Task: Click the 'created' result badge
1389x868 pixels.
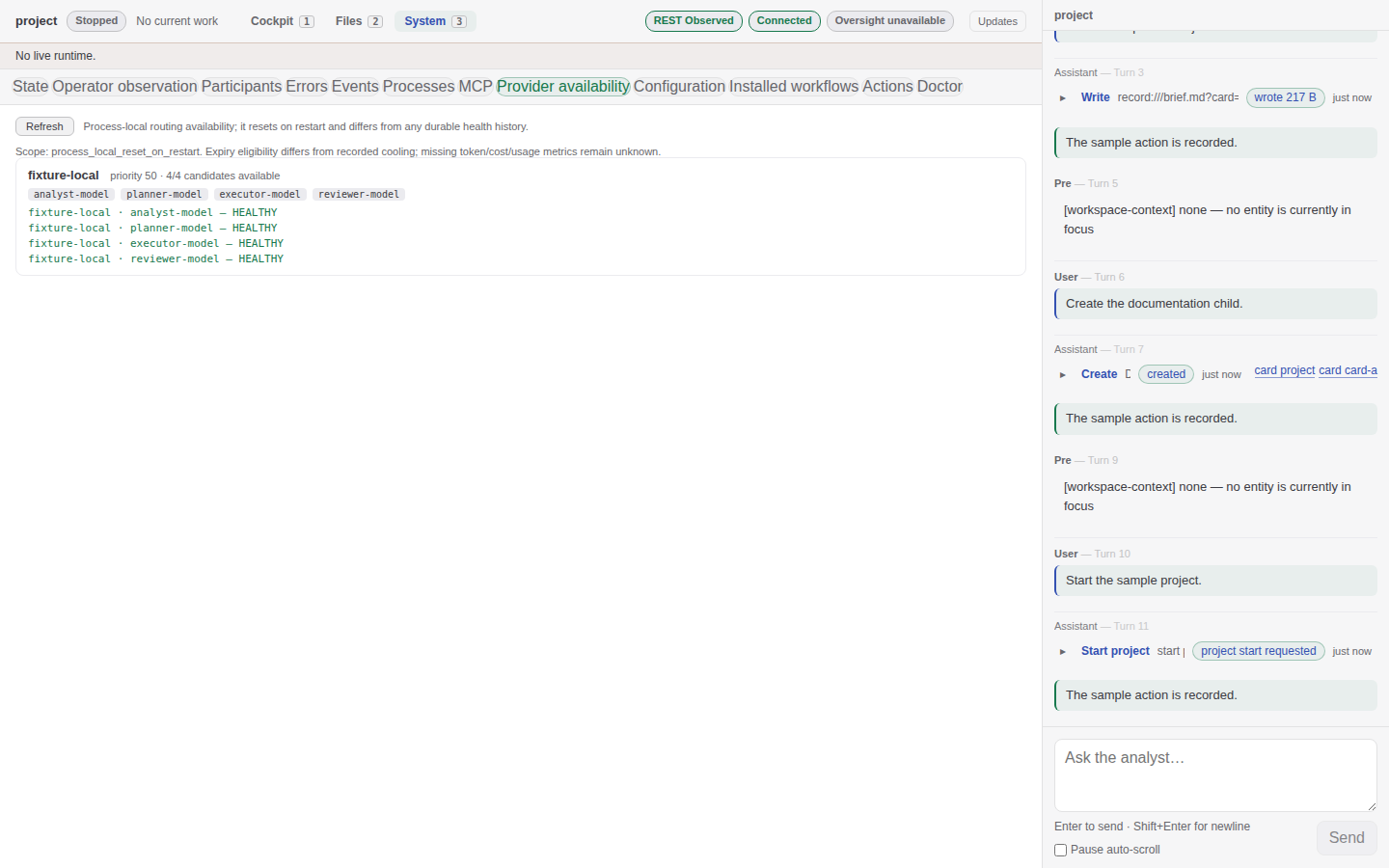Action: pos(1166,374)
